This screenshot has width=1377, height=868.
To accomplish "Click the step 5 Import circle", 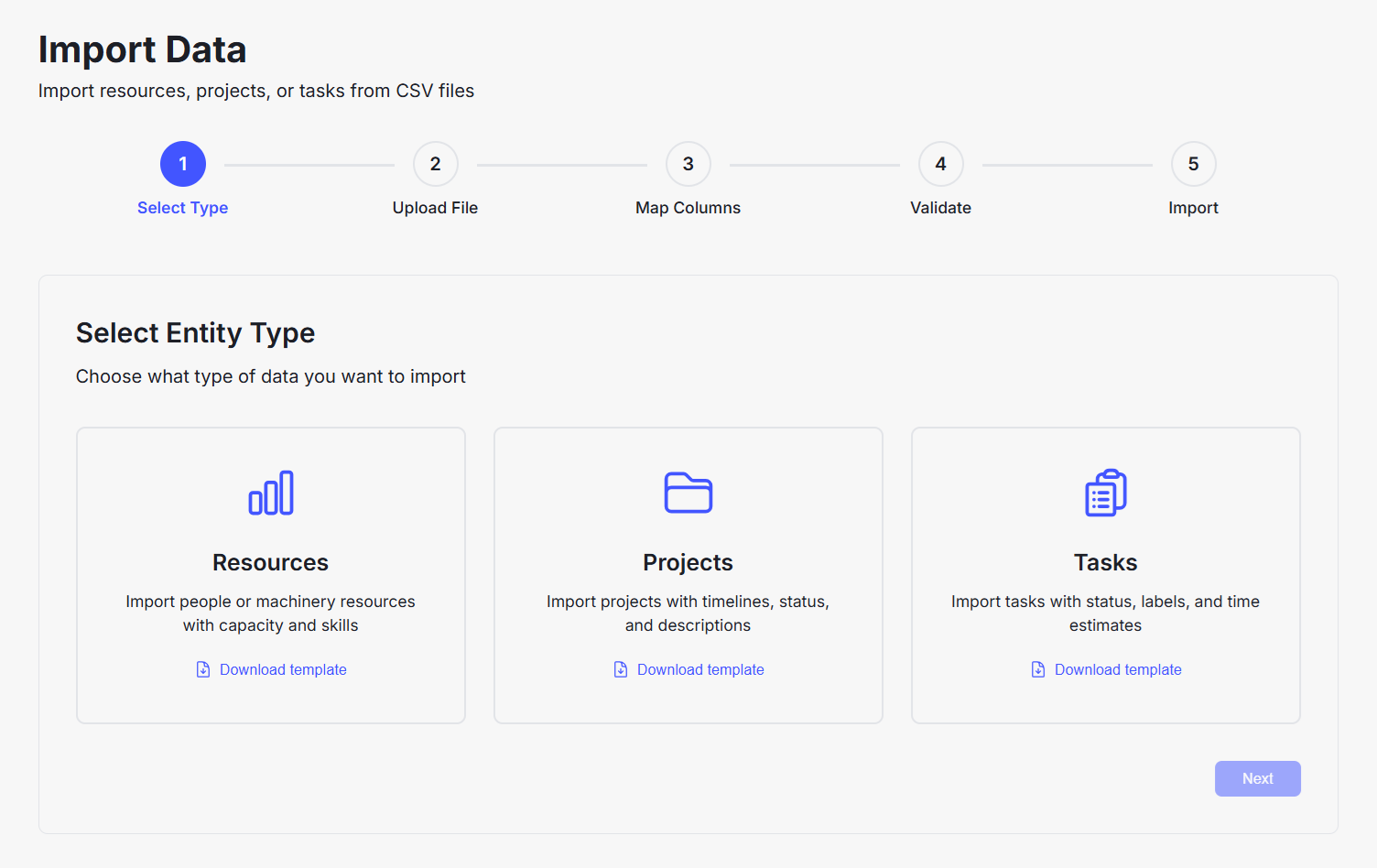I will pyautogui.click(x=1193, y=164).
